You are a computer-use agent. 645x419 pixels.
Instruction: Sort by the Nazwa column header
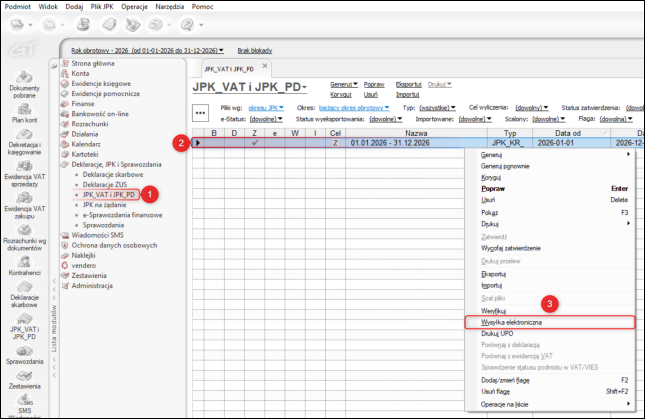(416, 133)
